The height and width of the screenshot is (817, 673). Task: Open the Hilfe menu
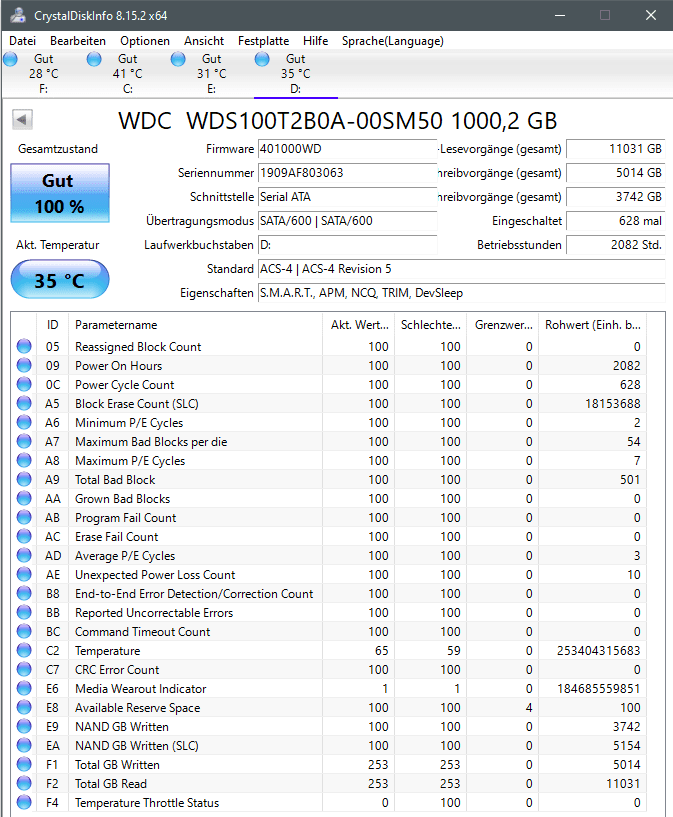point(315,41)
